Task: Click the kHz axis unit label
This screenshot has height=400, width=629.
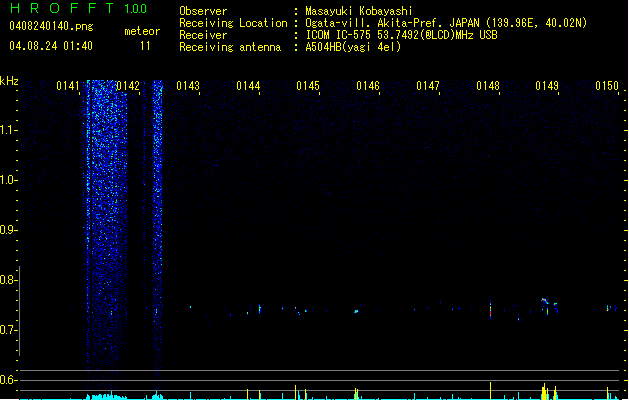Action: (x=9, y=81)
